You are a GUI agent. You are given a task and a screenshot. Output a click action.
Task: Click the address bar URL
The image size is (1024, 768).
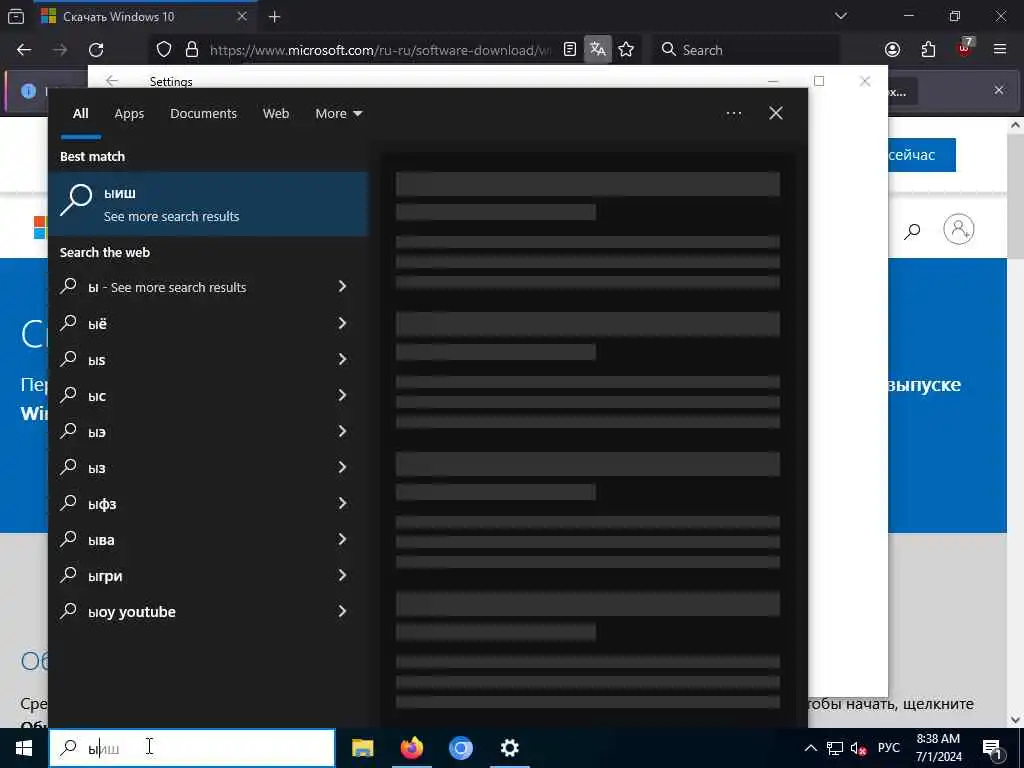pos(380,50)
